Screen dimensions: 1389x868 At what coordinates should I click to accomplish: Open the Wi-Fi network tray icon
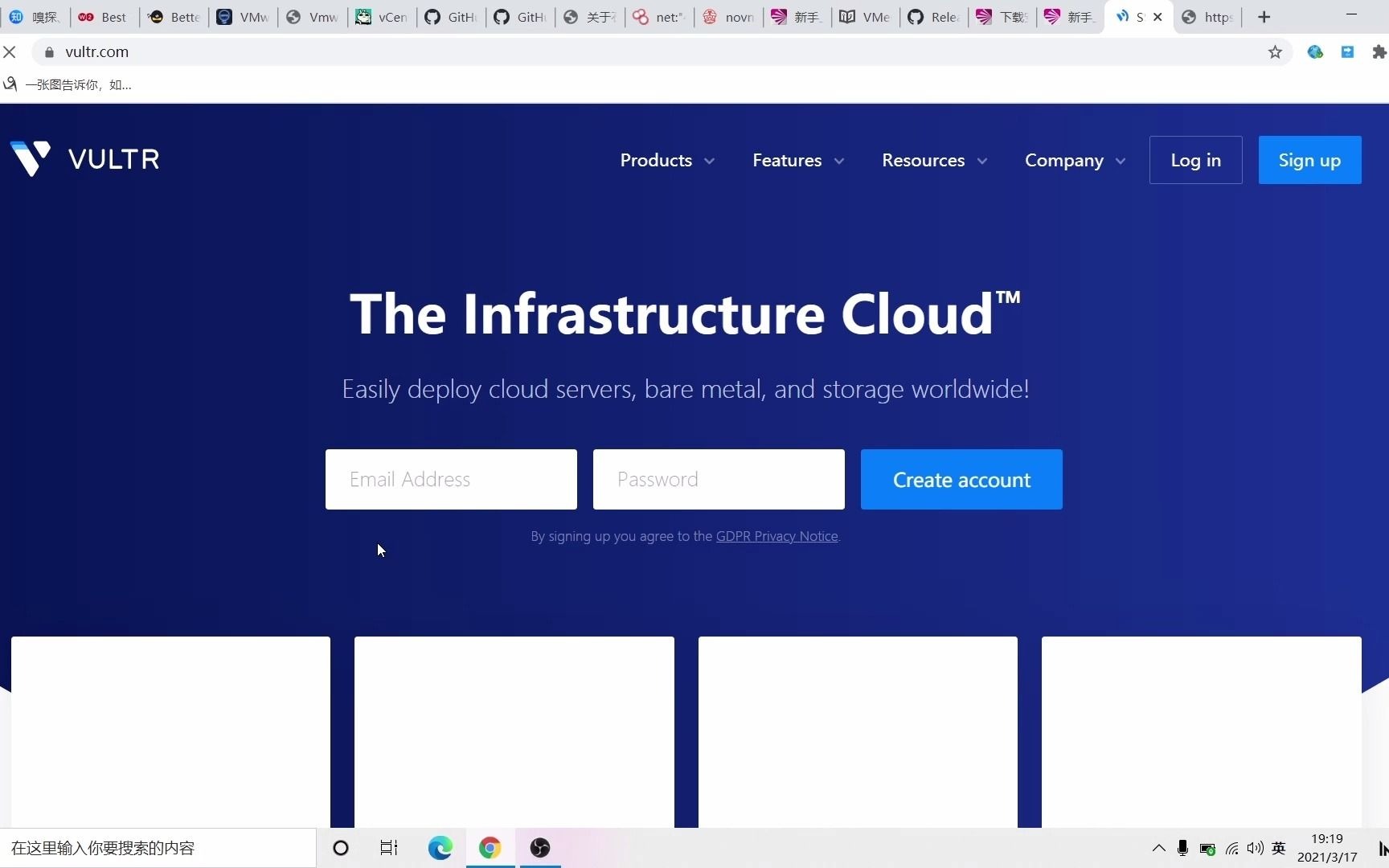(1231, 848)
